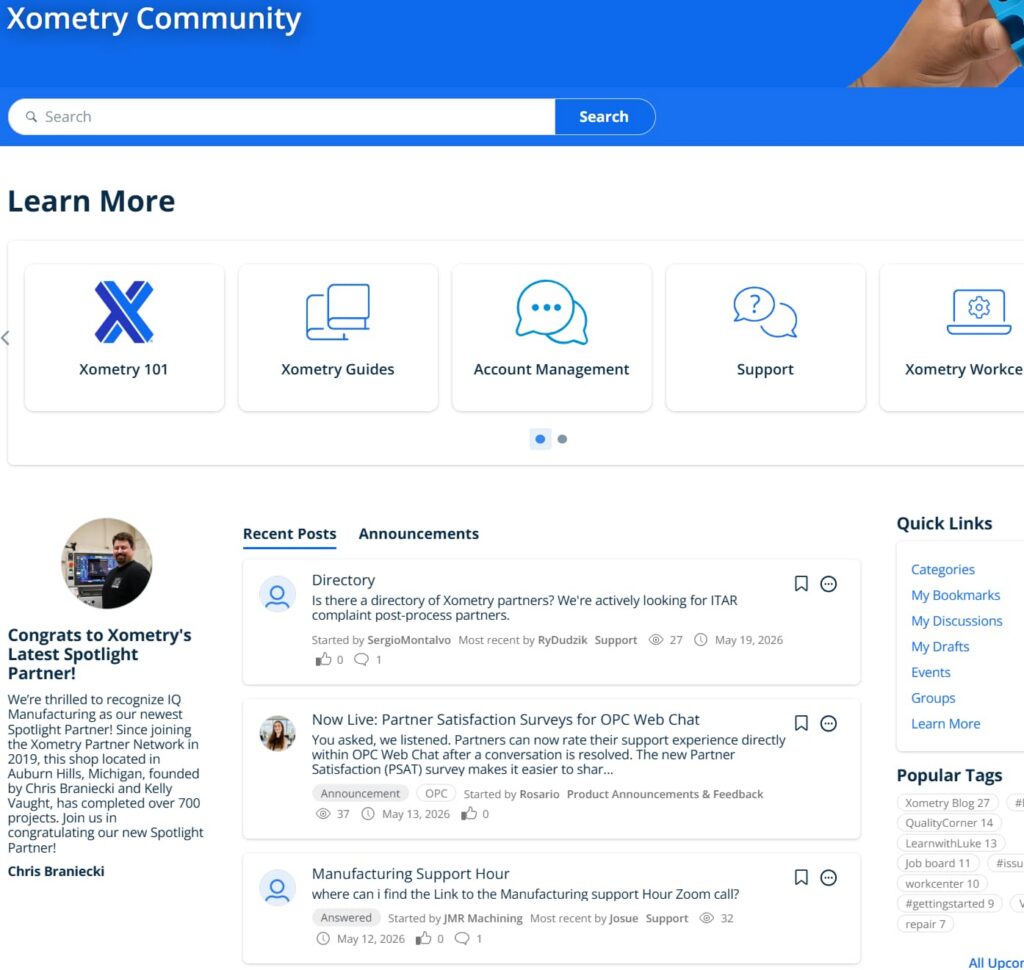Open Categories quick link
The image size is (1024, 970).
click(x=942, y=569)
